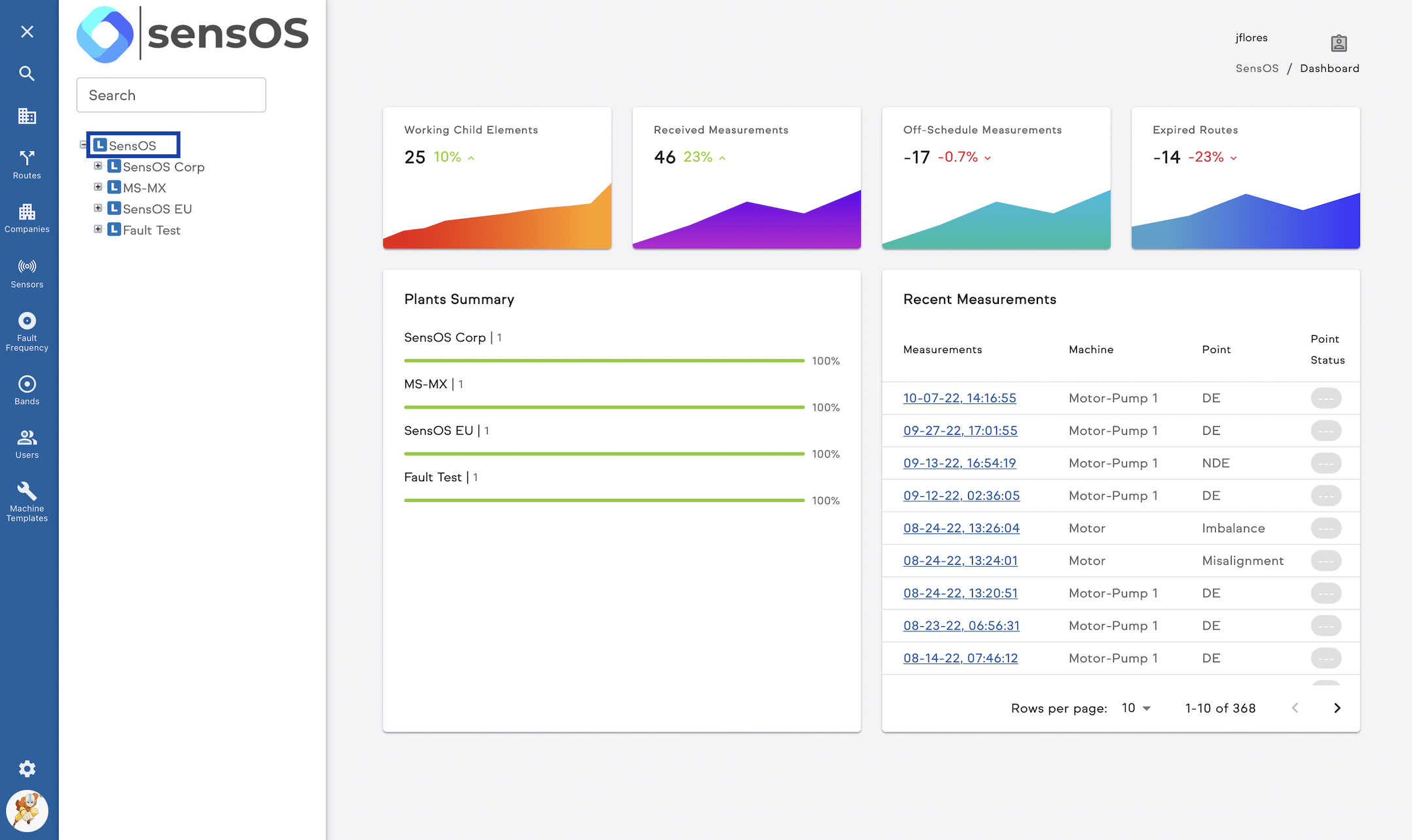This screenshot has height=840, width=1412.
Task: Click point status pill for Imbalance row
Action: (1326, 528)
